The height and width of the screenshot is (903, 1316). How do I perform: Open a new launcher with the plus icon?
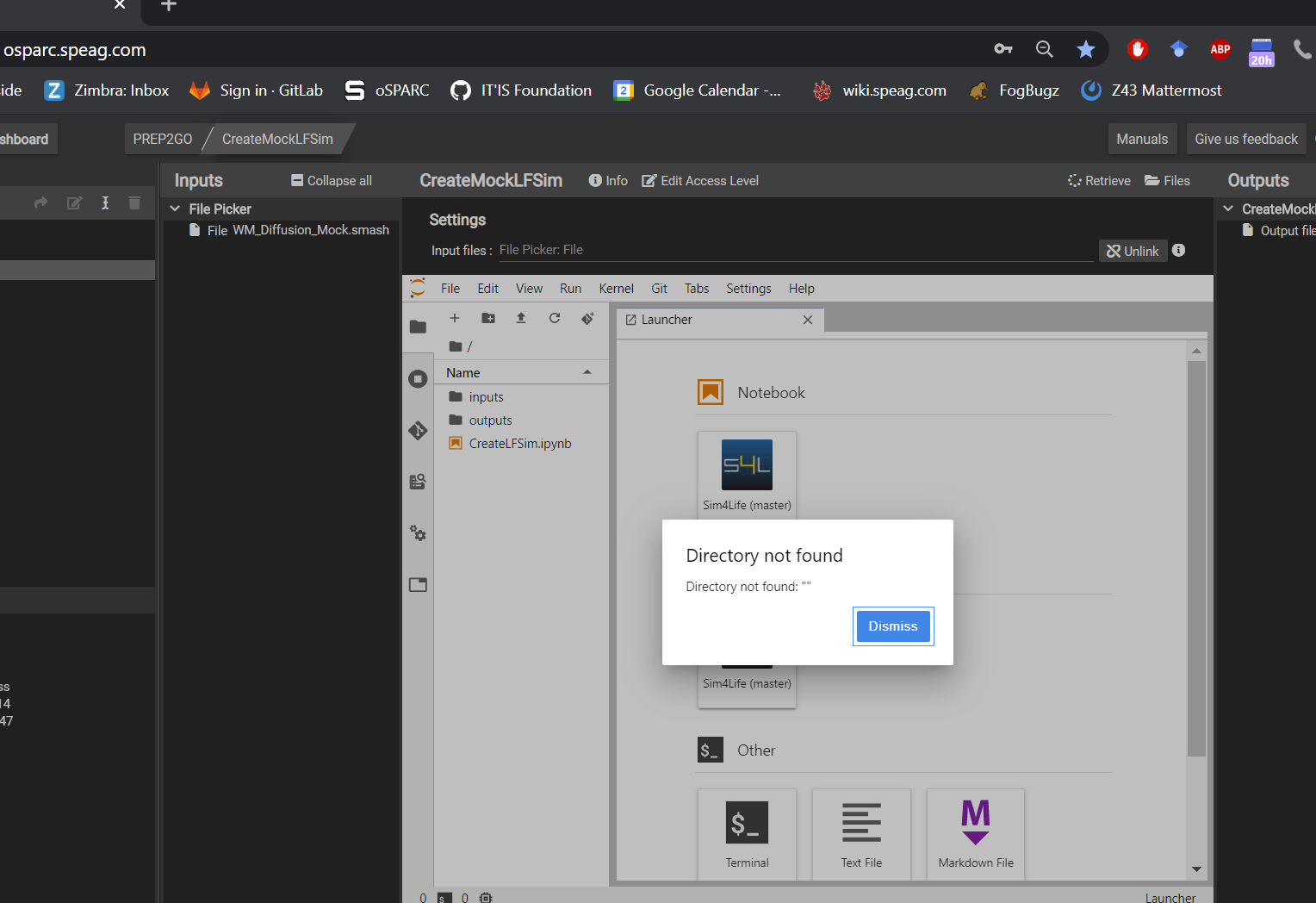click(x=455, y=318)
